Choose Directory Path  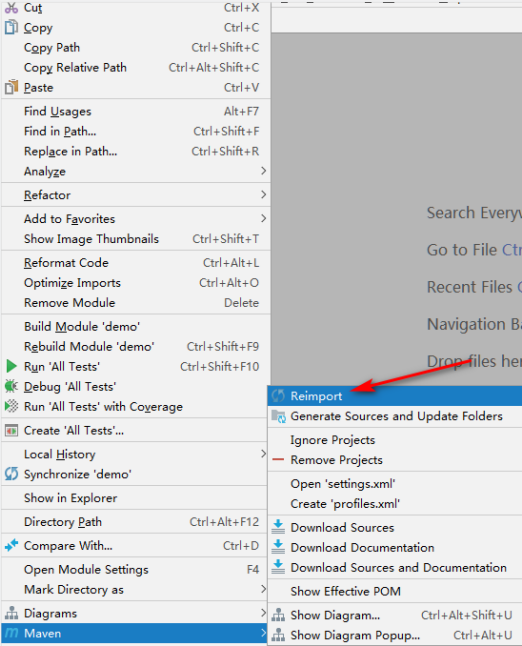(136, 522)
